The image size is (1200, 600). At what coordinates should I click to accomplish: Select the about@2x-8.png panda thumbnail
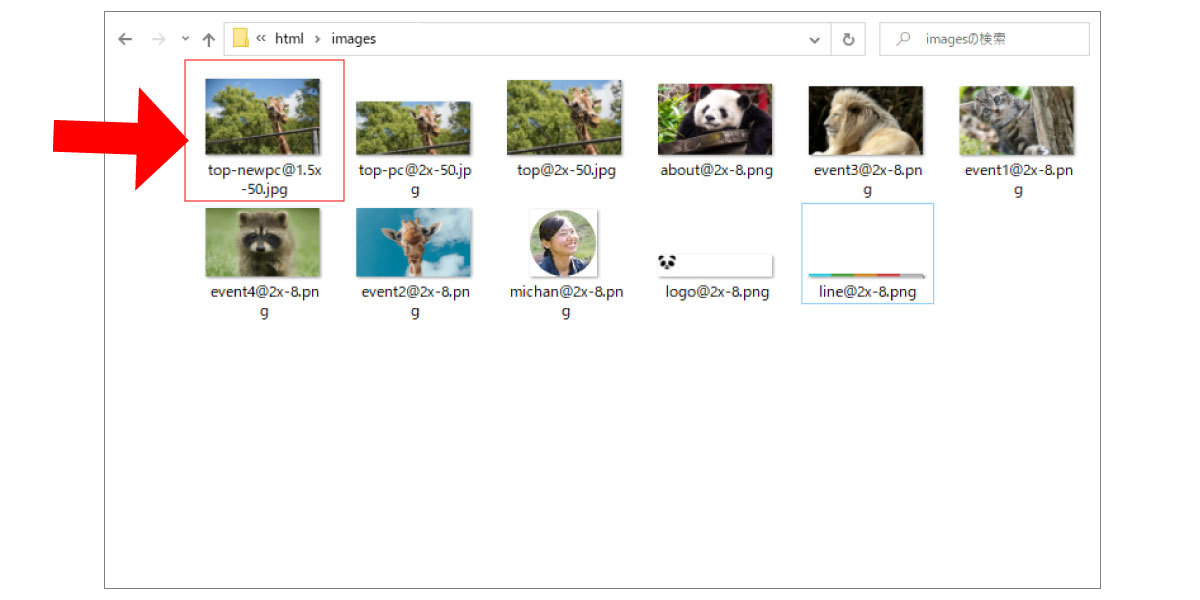point(715,118)
